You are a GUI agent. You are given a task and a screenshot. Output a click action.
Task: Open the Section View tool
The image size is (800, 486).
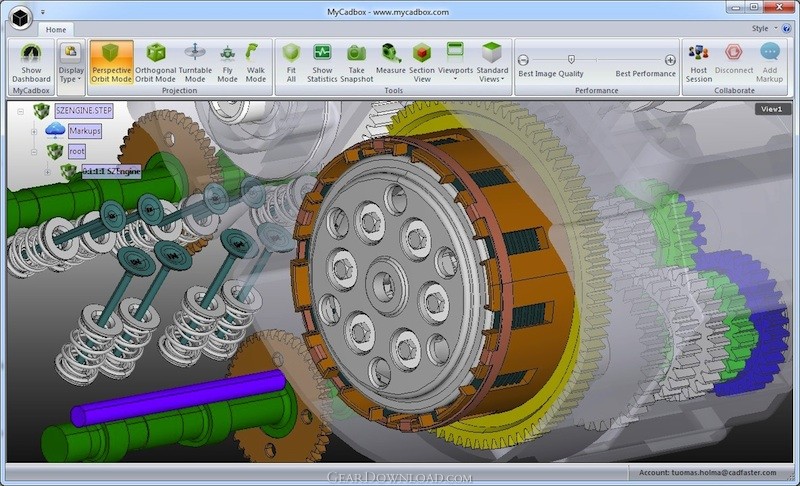point(422,63)
